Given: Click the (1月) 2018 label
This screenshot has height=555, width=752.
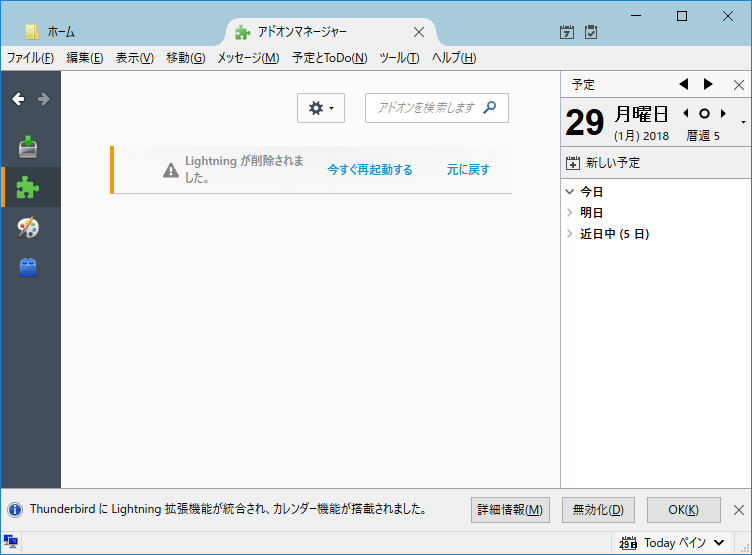Looking at the screenshot, I should [x=641, y=136].
